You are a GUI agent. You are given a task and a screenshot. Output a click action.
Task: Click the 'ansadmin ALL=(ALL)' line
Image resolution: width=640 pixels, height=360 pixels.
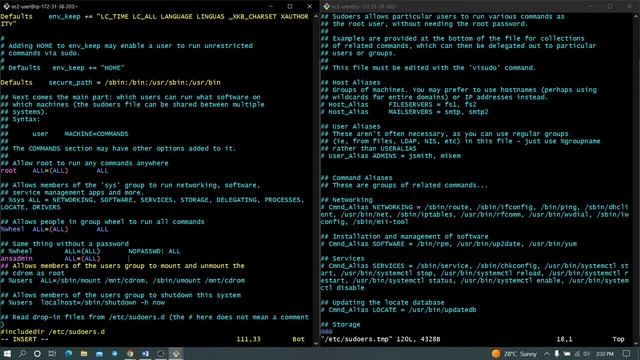click(50, 258)
